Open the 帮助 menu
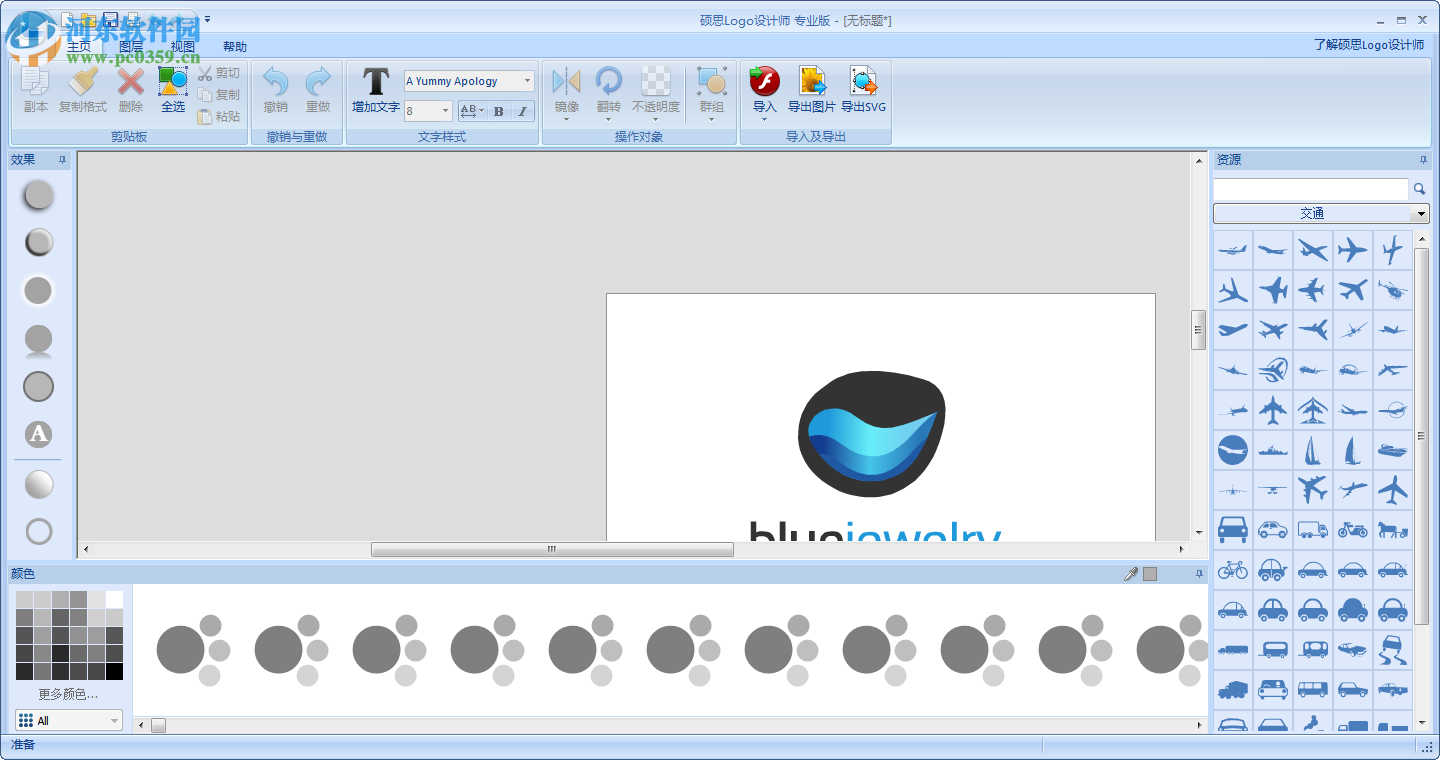The width and height of the screenshot is (1440, 760). [233, 45]
